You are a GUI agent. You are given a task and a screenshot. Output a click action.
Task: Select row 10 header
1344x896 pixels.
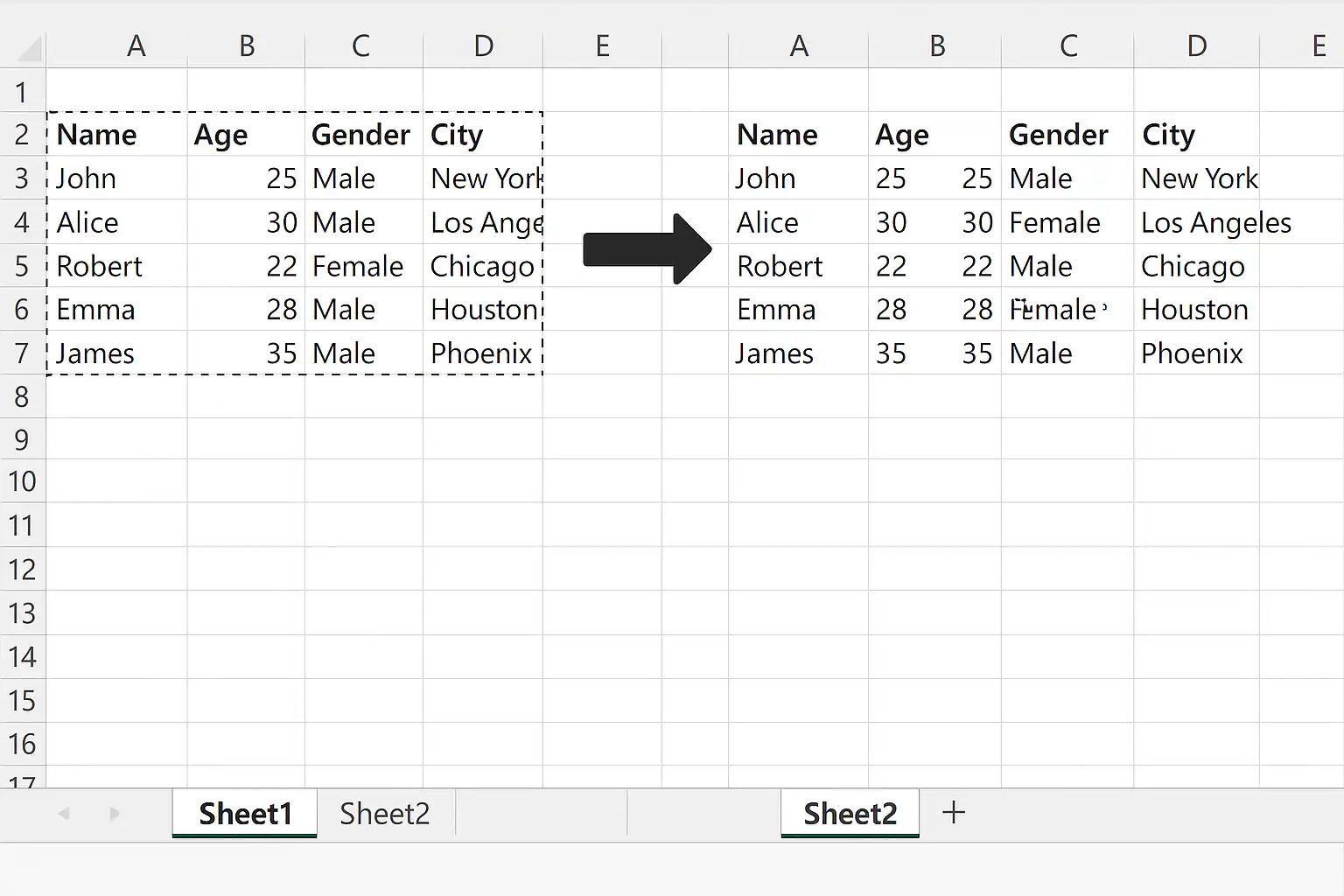tap(23, 481)
